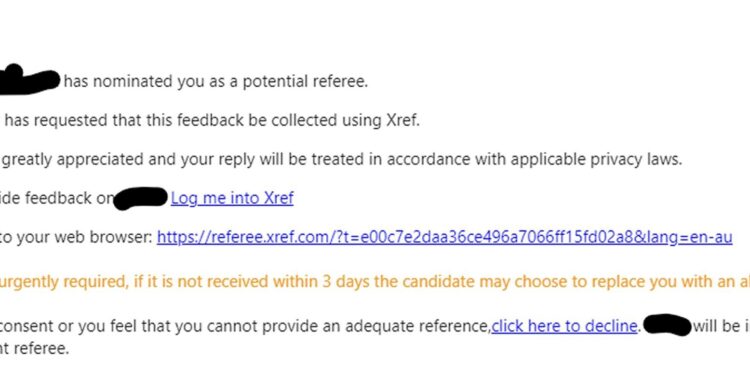Click the 'will be i' text after redaction

(721, 326)
